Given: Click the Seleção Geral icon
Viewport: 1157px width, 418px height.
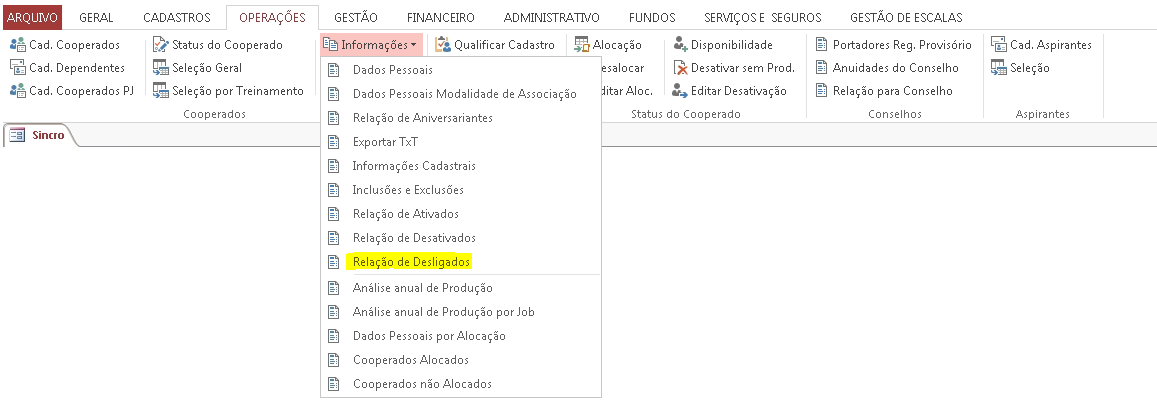Looking at the screenshot, I should [161, 68].
